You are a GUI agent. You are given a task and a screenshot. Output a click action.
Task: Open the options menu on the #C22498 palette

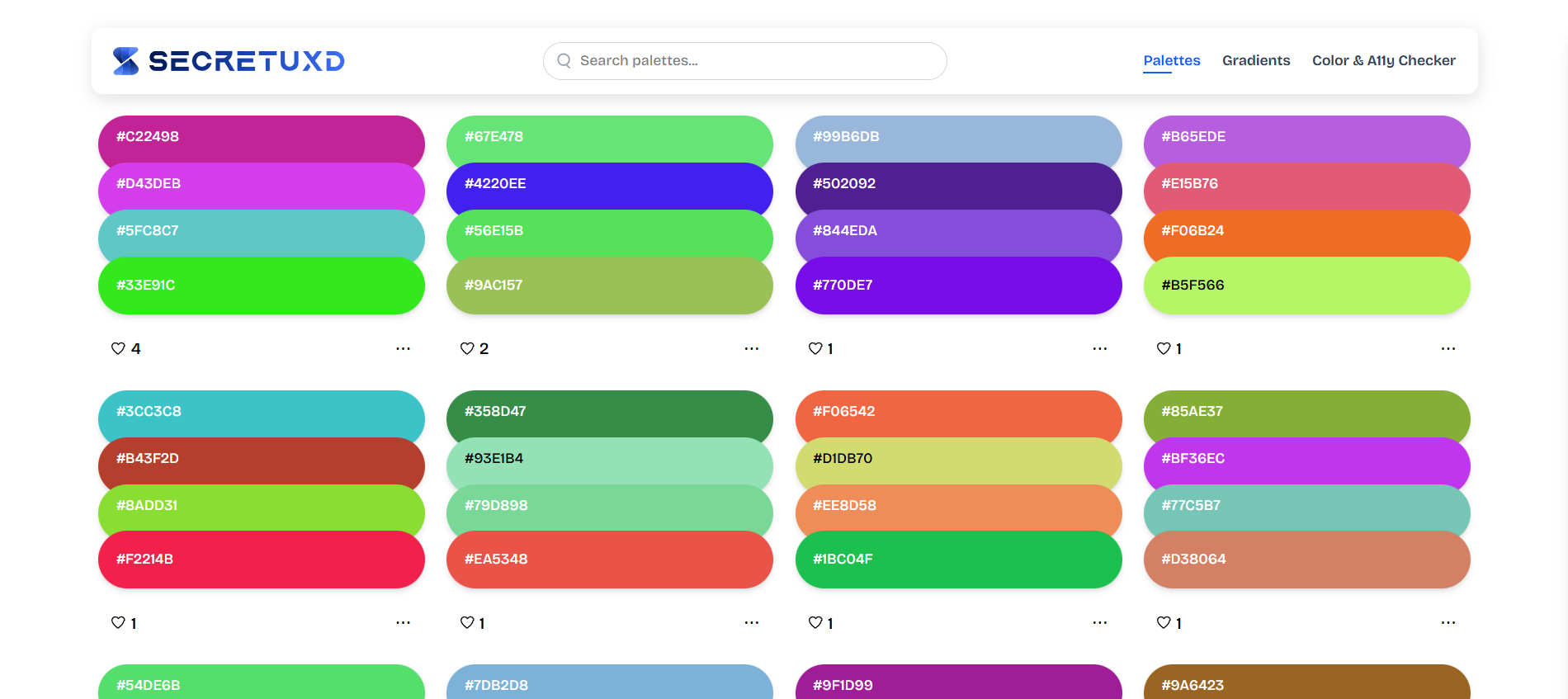[404, 348]
